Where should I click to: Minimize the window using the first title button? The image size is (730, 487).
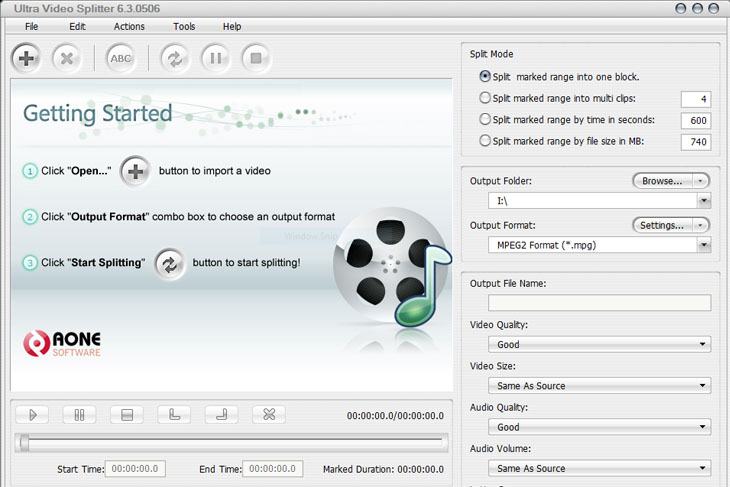point(680,8)
